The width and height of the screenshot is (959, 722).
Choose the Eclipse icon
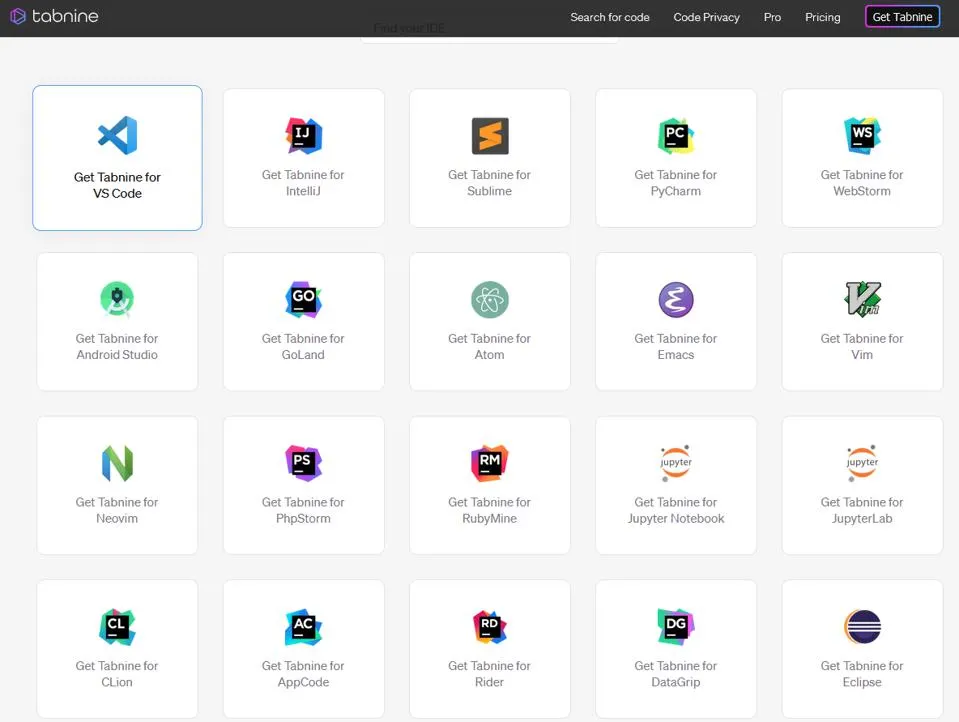coord(862,627)
